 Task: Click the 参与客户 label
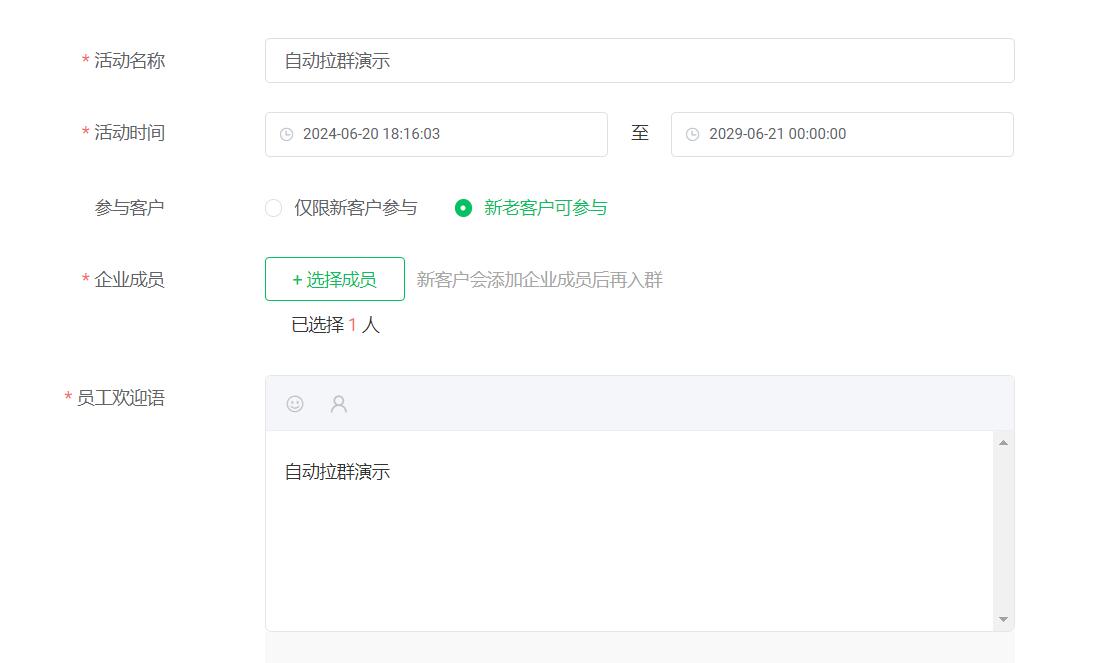tap(129, 207)
